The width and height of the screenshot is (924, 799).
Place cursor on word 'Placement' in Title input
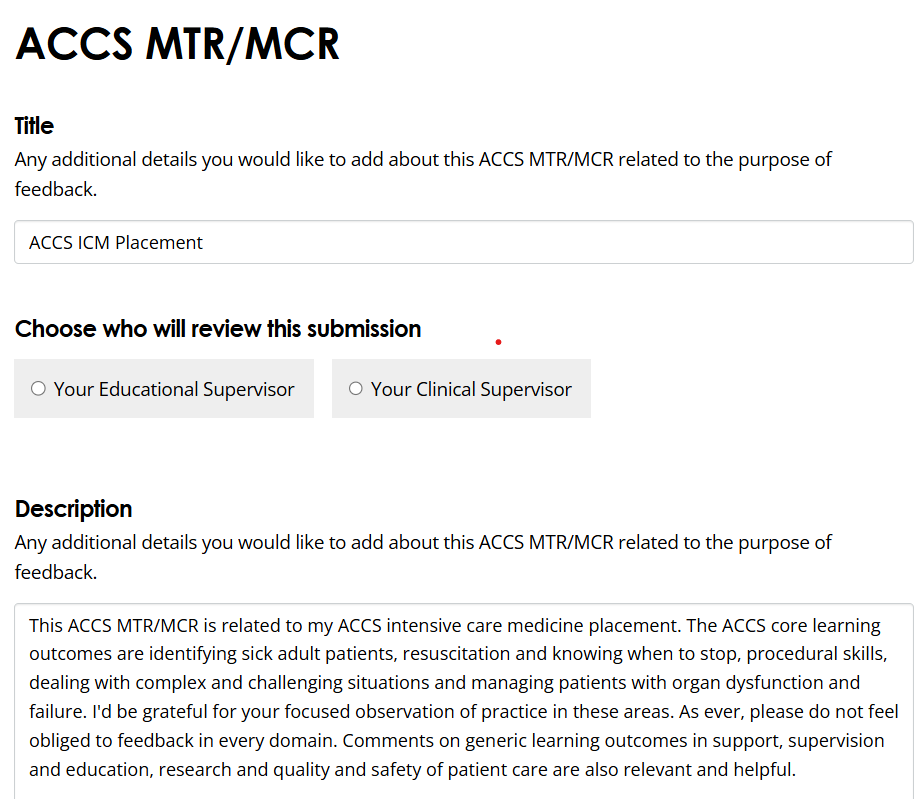(159, 243)
